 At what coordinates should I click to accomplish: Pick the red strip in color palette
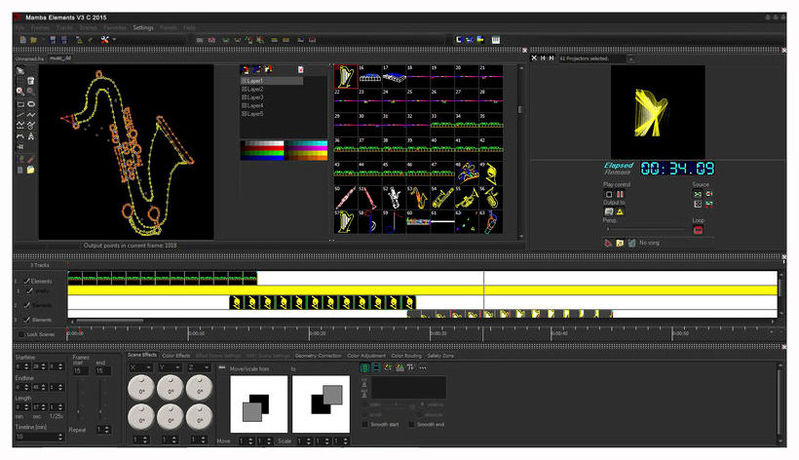pos(262,147)
